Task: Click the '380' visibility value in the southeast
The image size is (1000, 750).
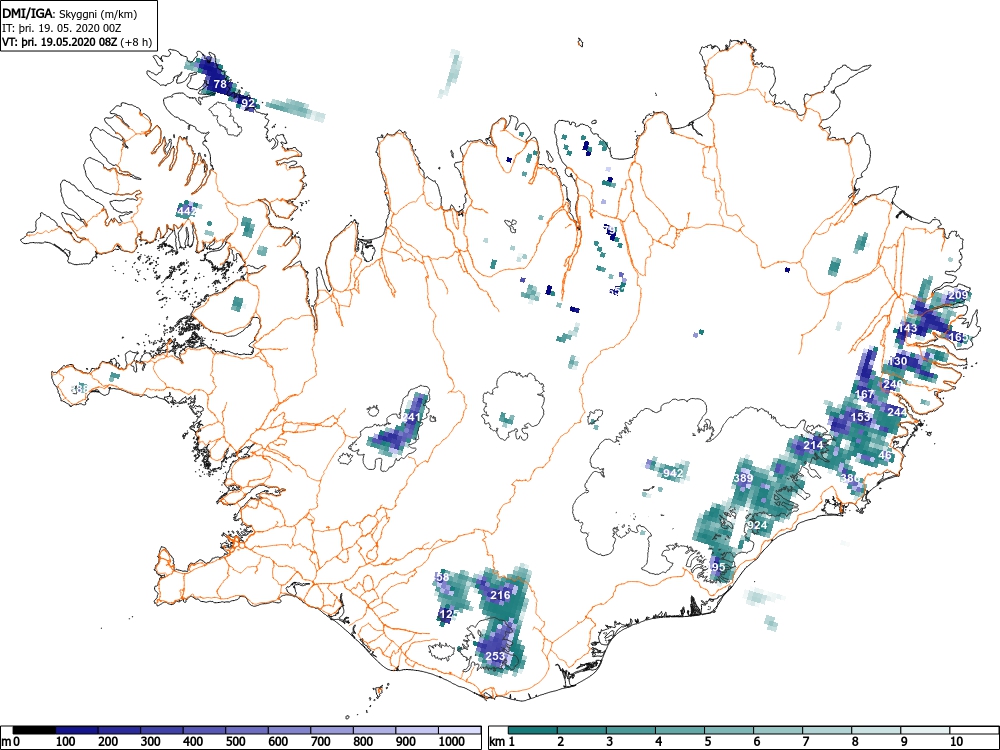Action: coord(851,478)
